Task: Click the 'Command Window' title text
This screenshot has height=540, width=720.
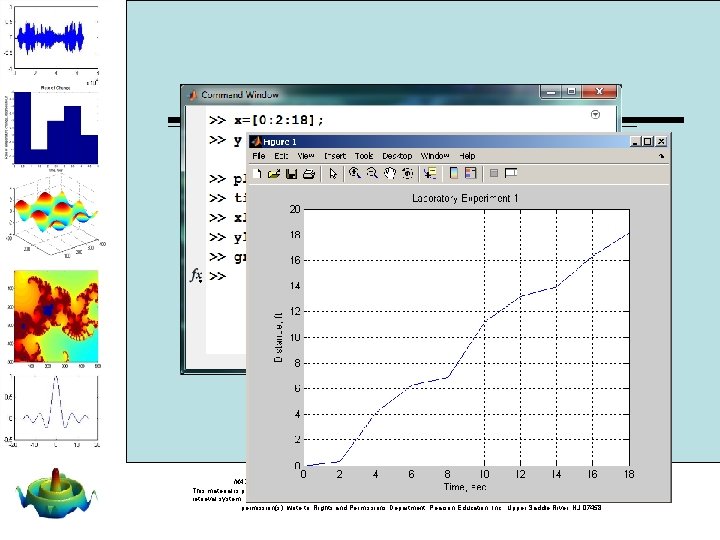Action: [240, 95]
